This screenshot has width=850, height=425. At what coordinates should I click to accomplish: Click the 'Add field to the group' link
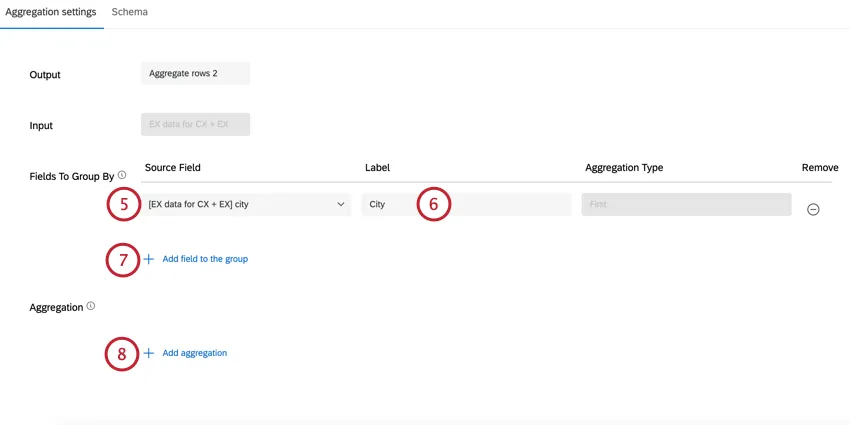click(205, 259)
